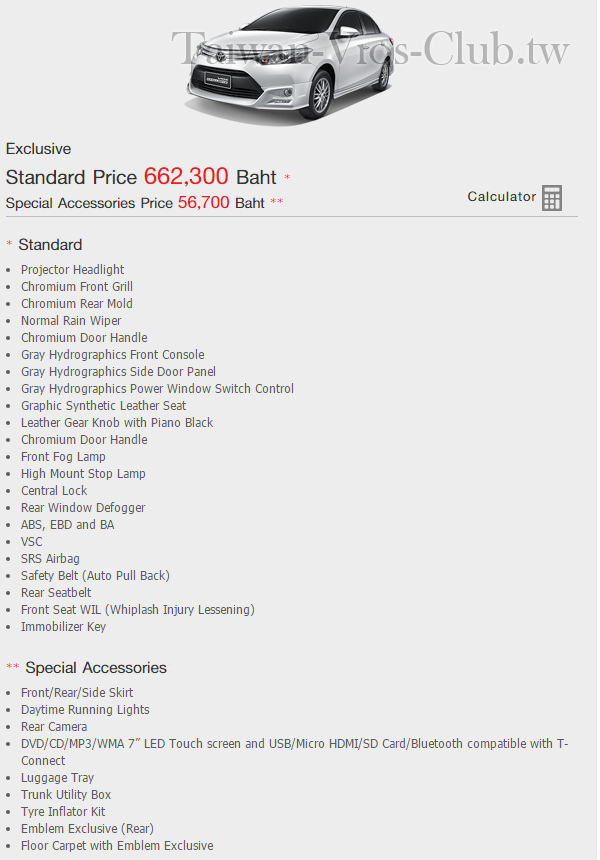Click the SRS Airbag item

(50, 558)
